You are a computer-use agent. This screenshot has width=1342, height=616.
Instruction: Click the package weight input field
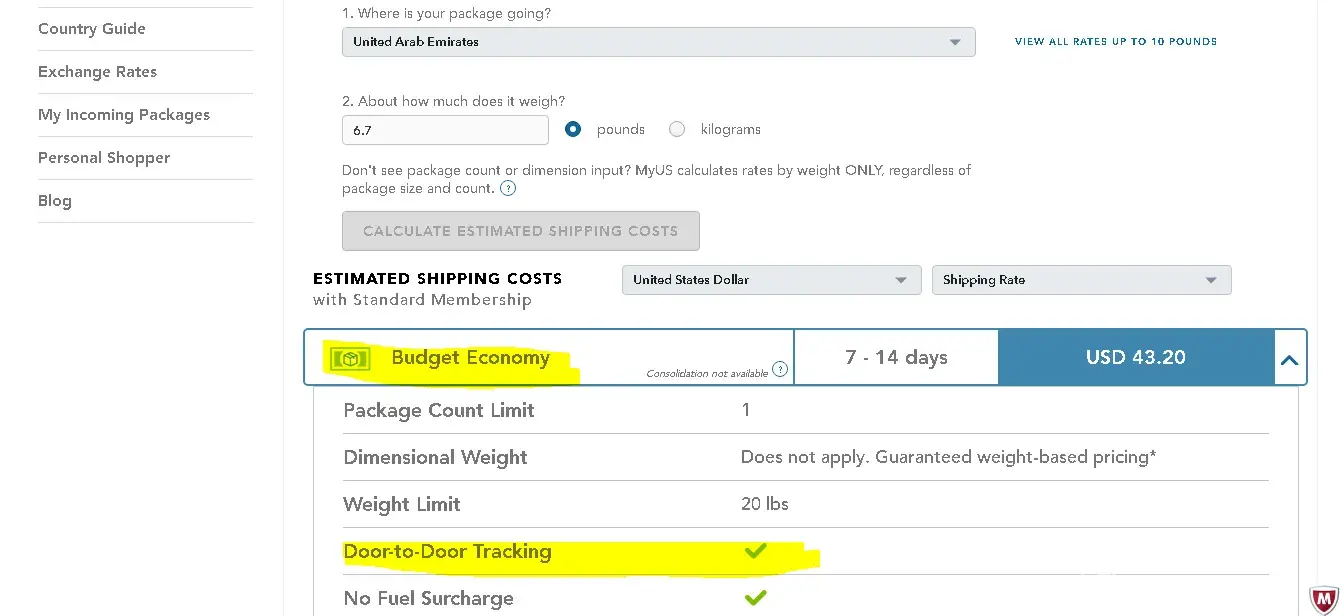(x=445, y=130)
